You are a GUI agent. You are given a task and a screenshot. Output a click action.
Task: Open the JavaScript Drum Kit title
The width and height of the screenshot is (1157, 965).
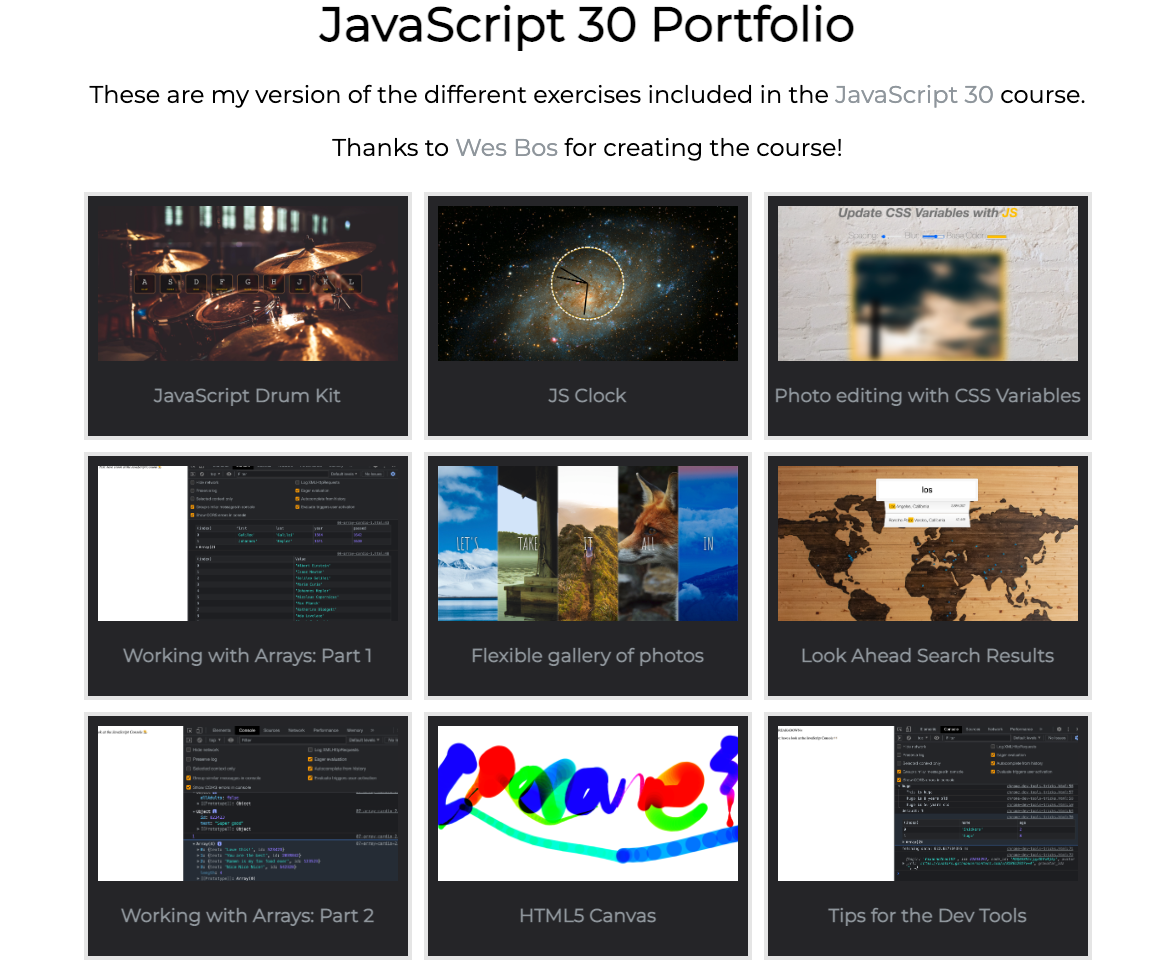pos(247,396)
